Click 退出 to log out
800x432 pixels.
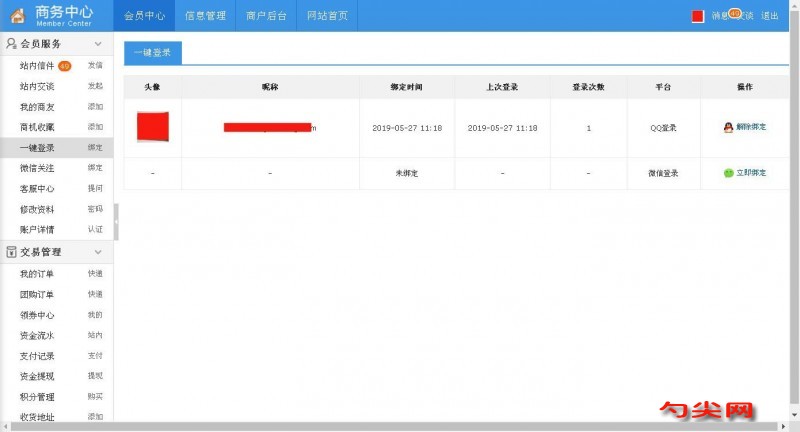769,16
